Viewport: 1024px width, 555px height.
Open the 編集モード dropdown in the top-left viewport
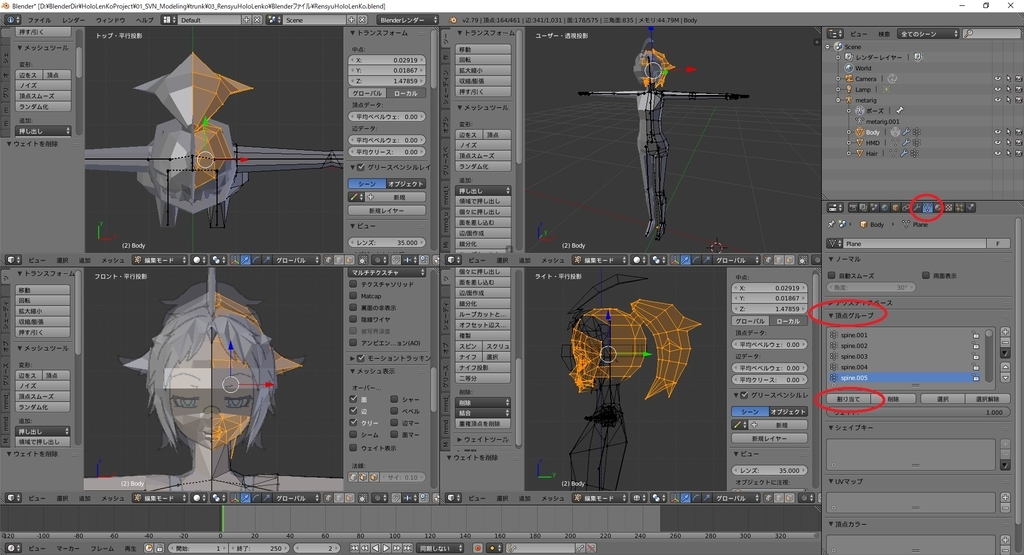pyautogui.click(x=160, y=260)
